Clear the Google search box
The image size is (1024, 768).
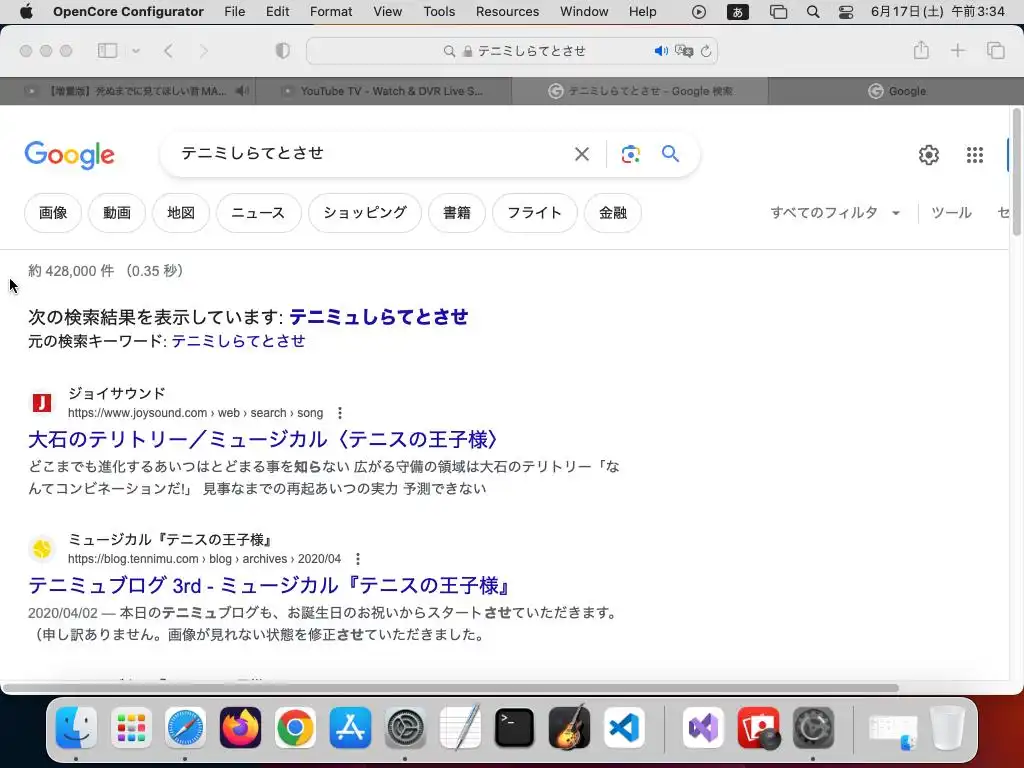click(x=581, y=154)
